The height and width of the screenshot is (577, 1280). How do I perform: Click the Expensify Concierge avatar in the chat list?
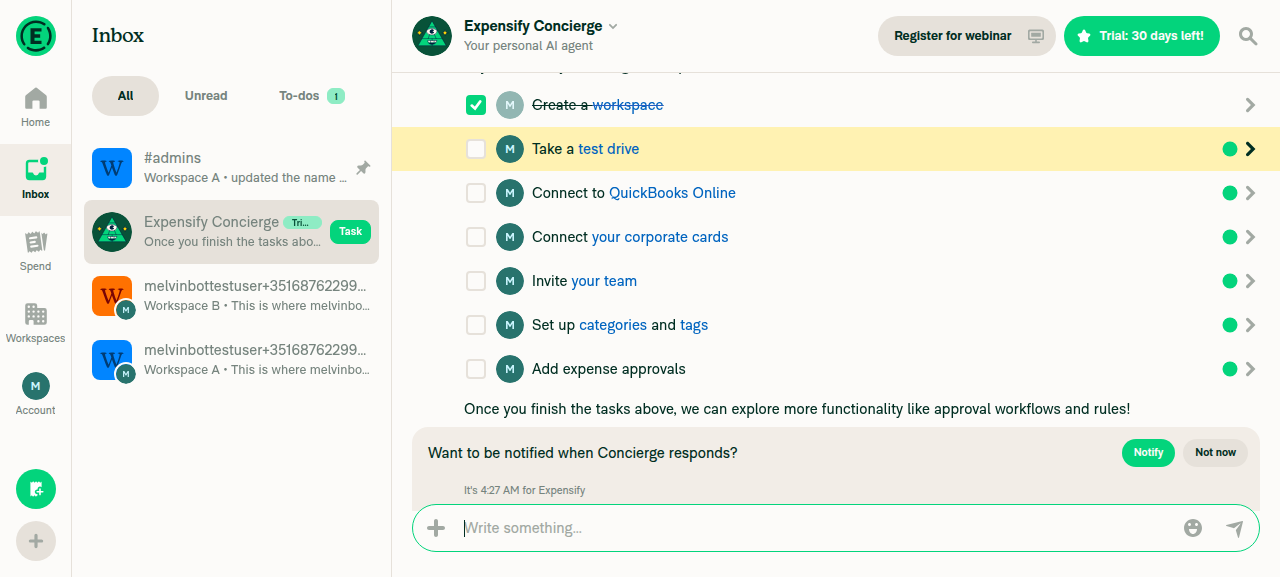click(x=112, y=232)
